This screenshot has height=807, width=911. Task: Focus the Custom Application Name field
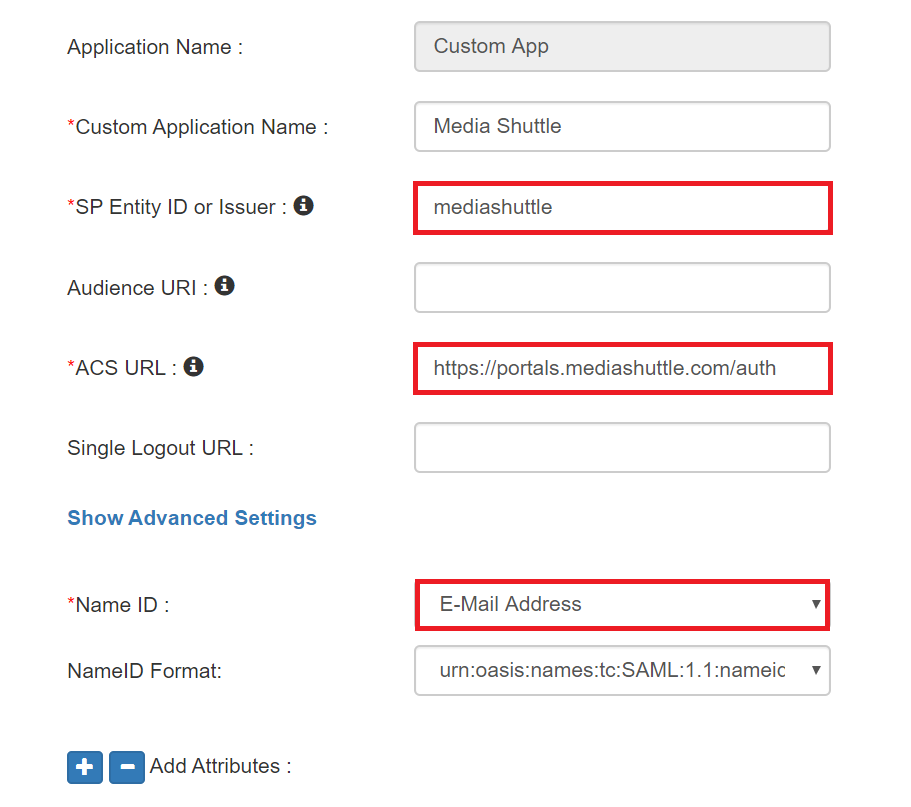622,127
